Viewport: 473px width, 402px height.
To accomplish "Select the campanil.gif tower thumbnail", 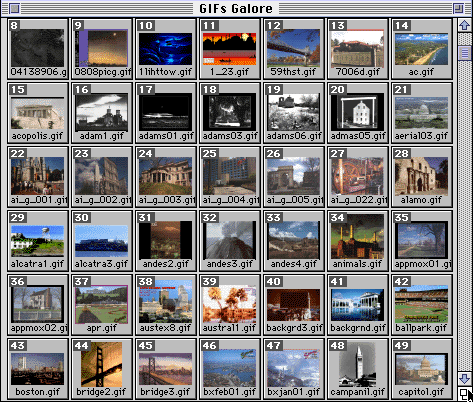I will click(x=358, y=369).
